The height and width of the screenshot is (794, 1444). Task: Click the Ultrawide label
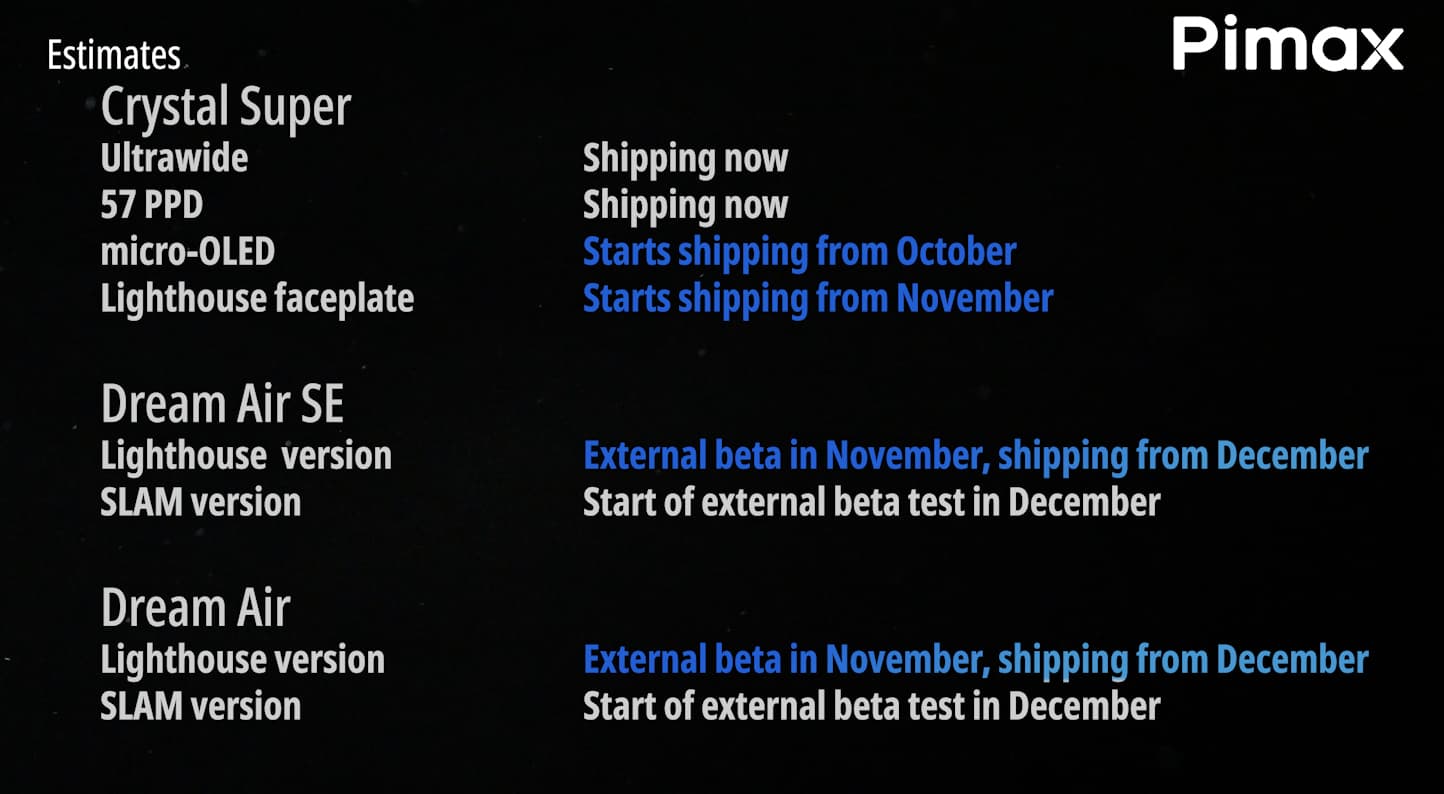(x=174, y=158)
